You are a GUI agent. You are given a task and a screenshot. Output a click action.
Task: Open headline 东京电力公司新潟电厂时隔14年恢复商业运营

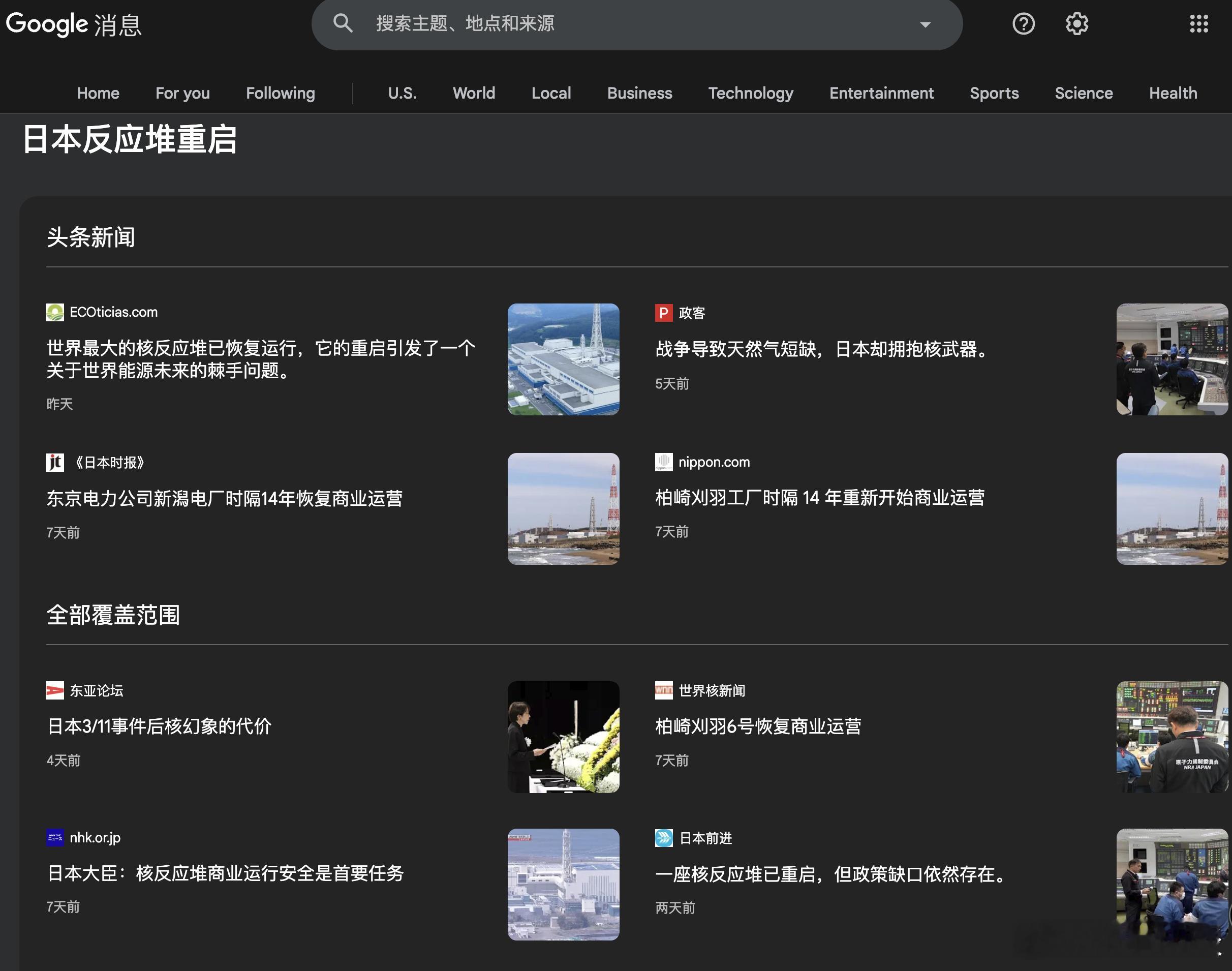click(225, 499)
